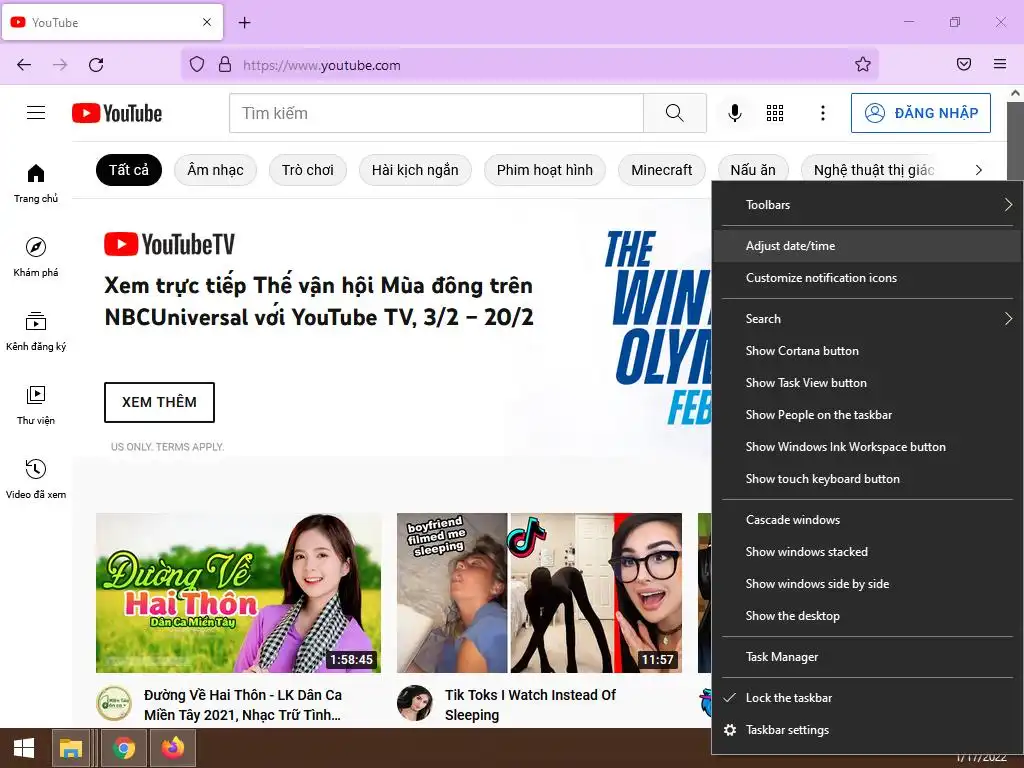Click the tracking protection shield icon
This screenshot has width=1024, height=768.
coord(197,64)
